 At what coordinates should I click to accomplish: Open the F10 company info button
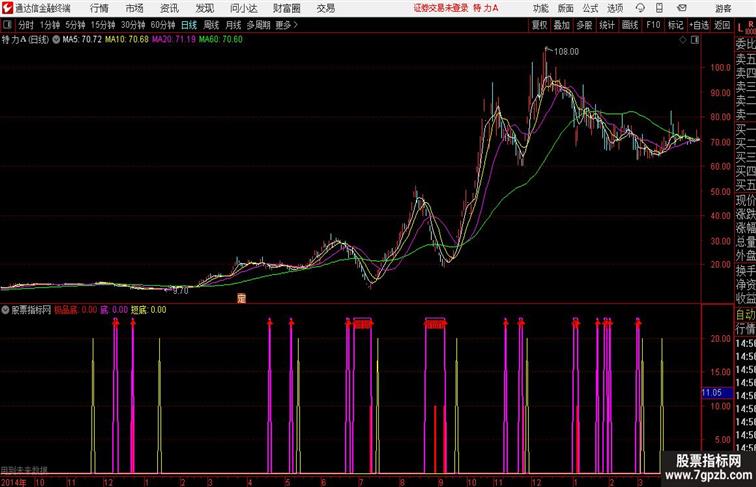pyautogui.click(x=653, y=25)
